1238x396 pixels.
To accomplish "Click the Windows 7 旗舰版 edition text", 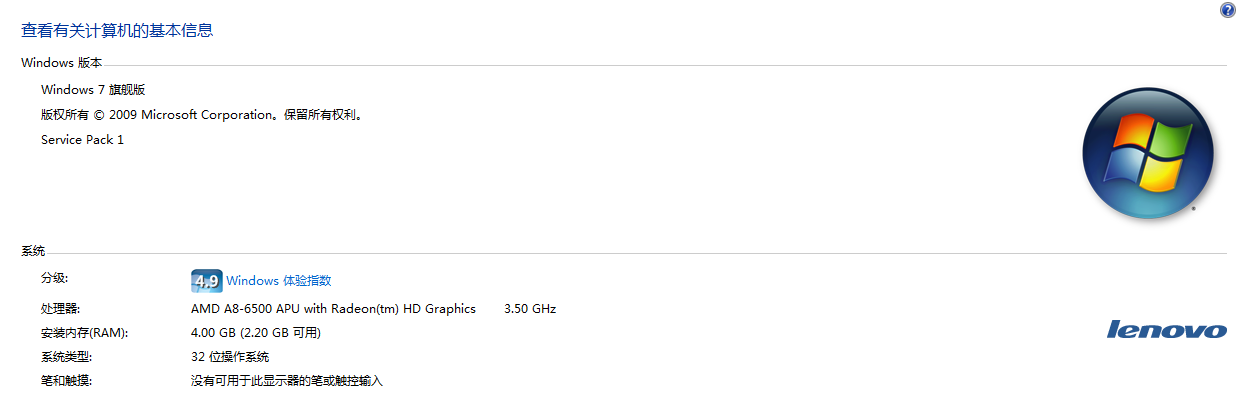I will (x=93, y=90).
